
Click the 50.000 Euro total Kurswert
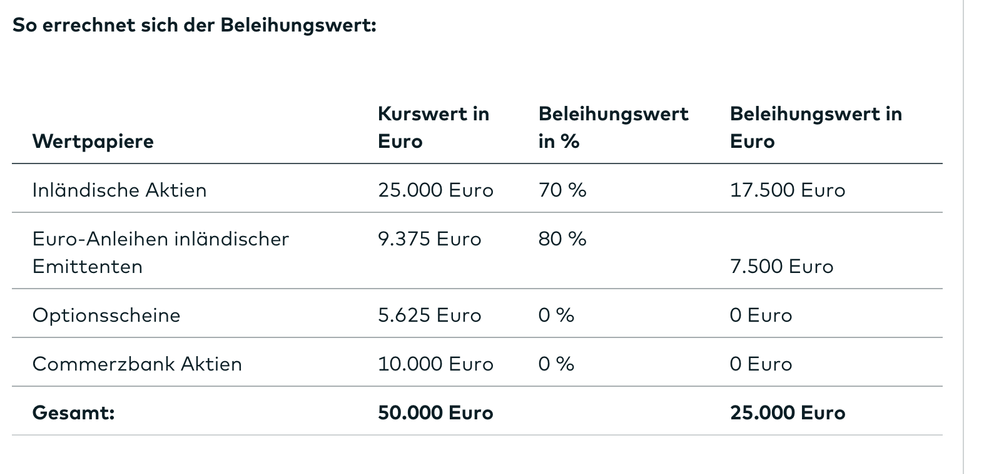435,412
